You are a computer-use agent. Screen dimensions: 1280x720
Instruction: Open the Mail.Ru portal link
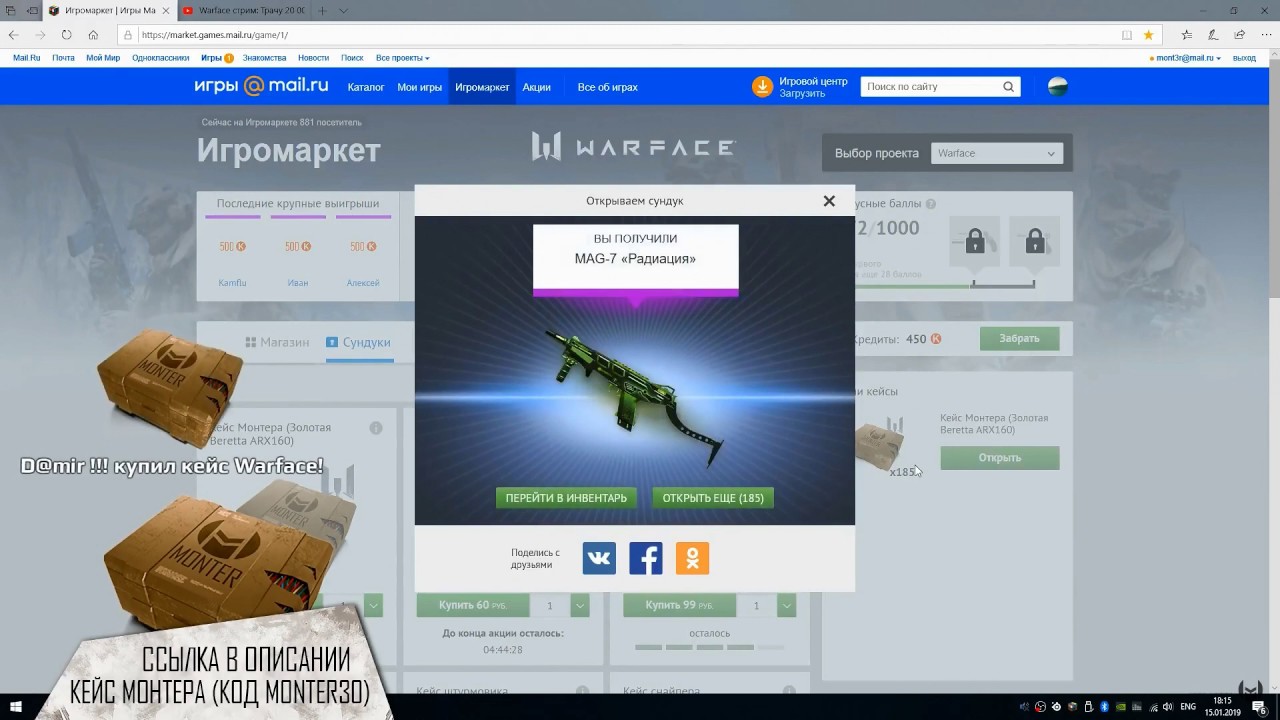[26, 58]
